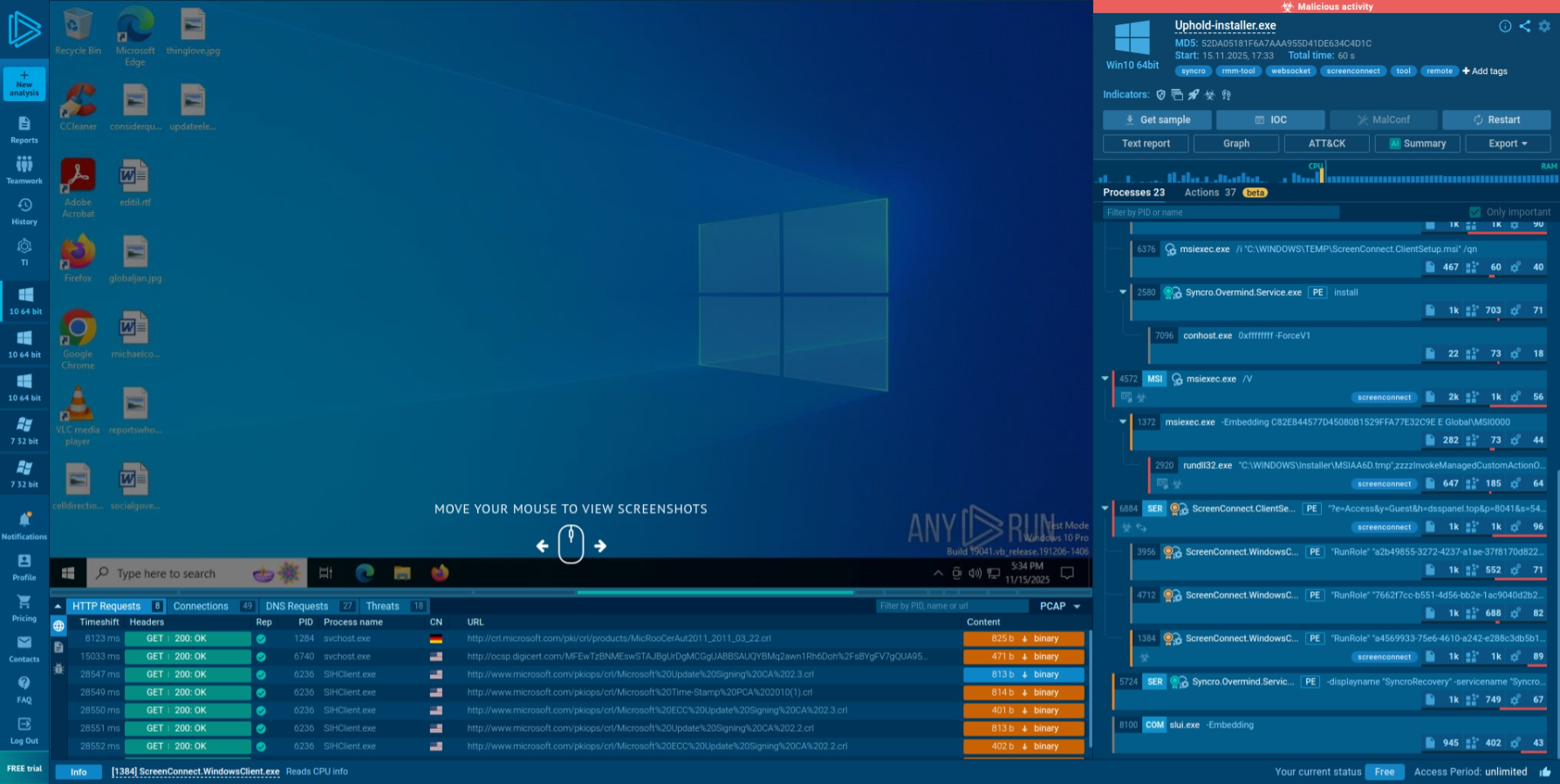Image resolution: width=1560 pixels, height=784 pixels.
Task: Collapse process 6884 ScreenConnect.ClientService tree
Action: coord(1105,508)
